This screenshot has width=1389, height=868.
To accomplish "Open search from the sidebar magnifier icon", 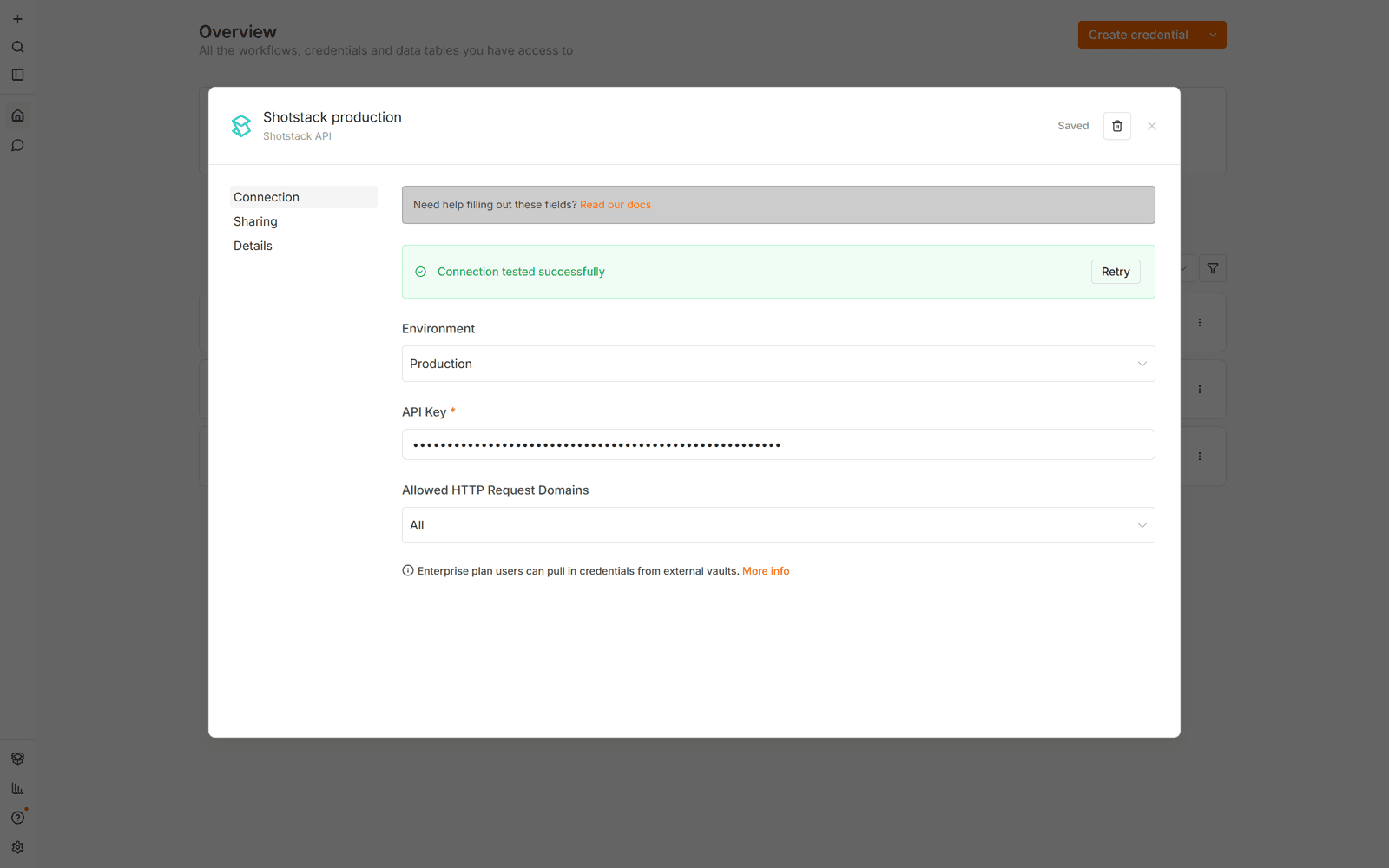I will [x=17, y=47].
